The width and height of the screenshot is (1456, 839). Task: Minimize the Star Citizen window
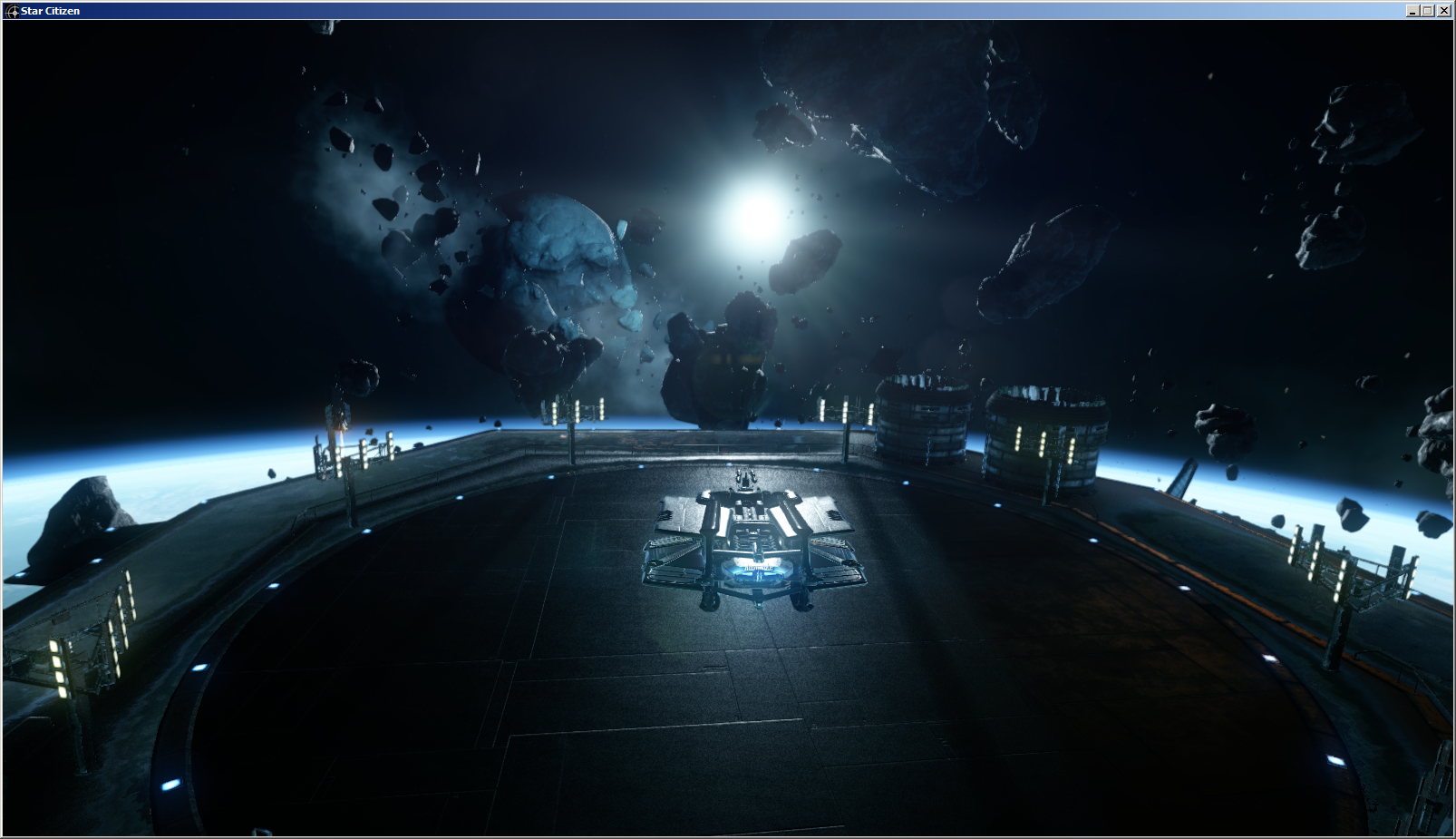click(x=1412, y=11)
